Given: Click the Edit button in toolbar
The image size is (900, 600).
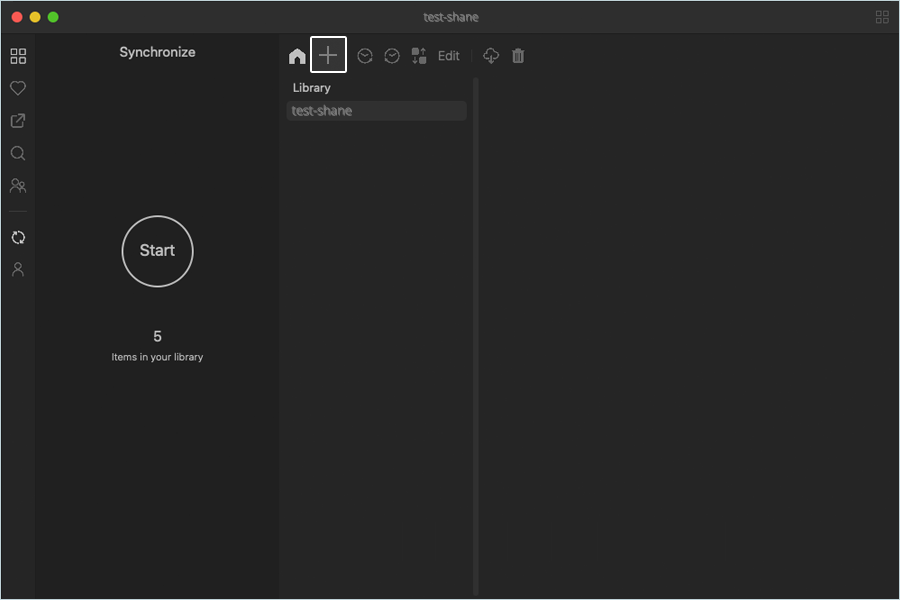Looking at the screenshot, I should 449,56.
